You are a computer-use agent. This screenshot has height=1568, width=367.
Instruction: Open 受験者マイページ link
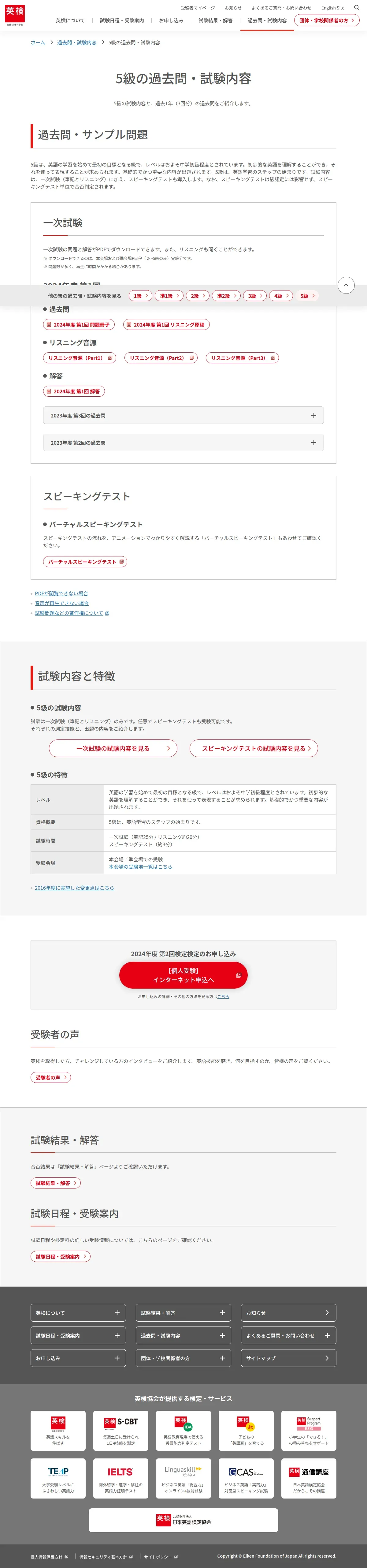point(198,8)
